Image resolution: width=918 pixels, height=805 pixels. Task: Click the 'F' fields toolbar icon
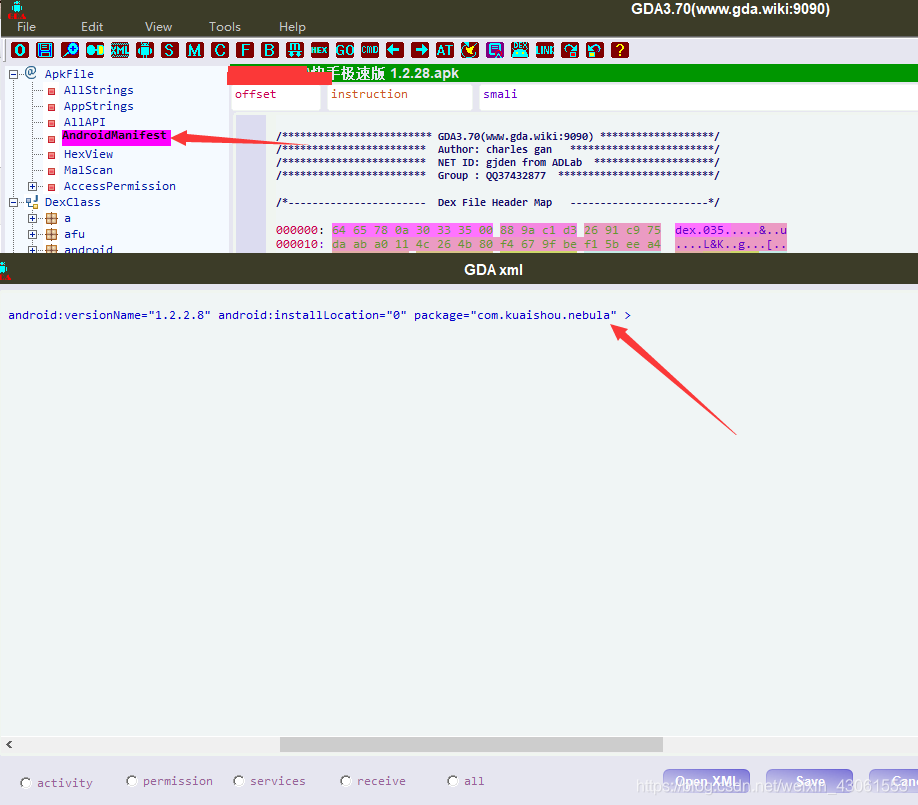[x=245, y=50]
